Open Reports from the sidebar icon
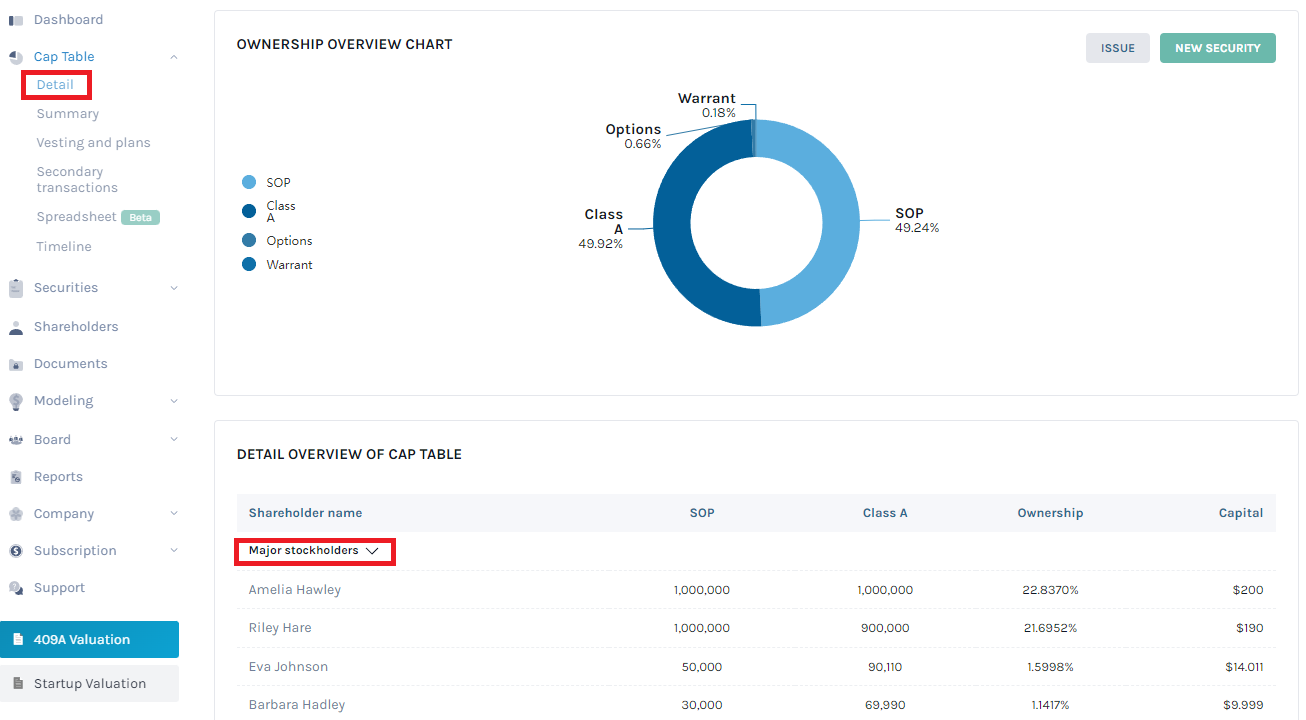The height and width of the screenshot is (720, 1306). click(15, 476)
